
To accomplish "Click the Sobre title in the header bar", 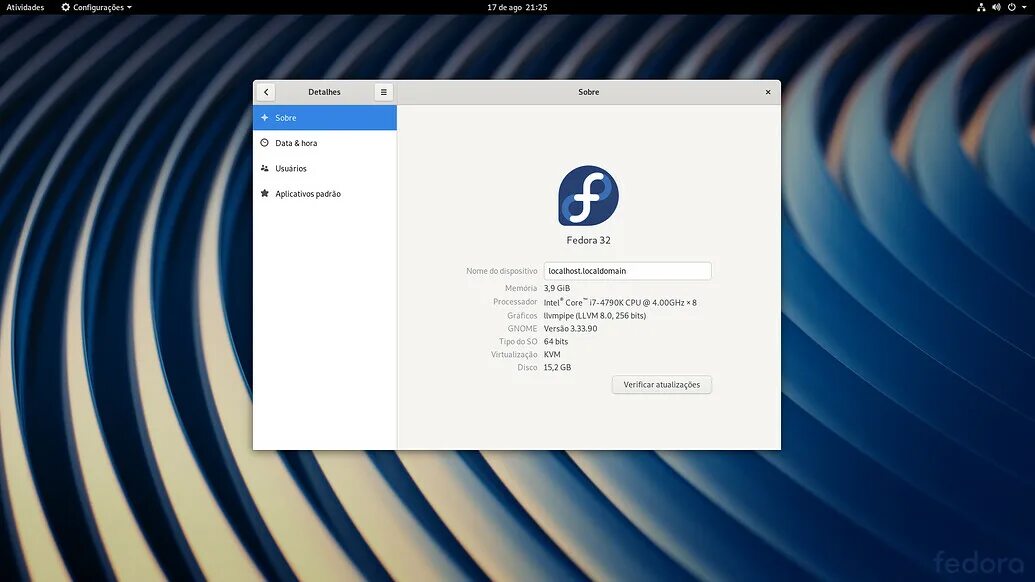I will (589, 92).
